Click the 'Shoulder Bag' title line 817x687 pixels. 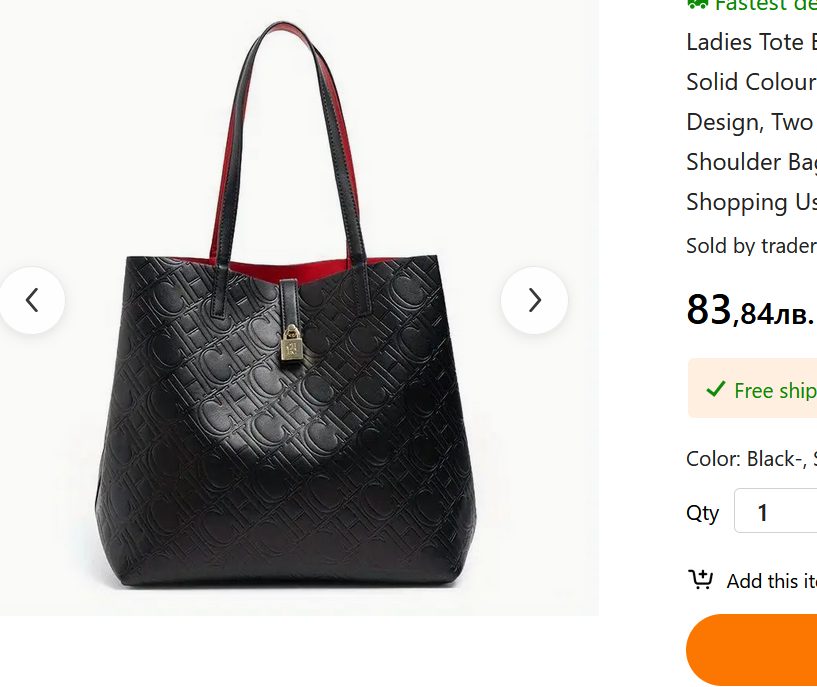pyautogui.click(x=750, y=162)
